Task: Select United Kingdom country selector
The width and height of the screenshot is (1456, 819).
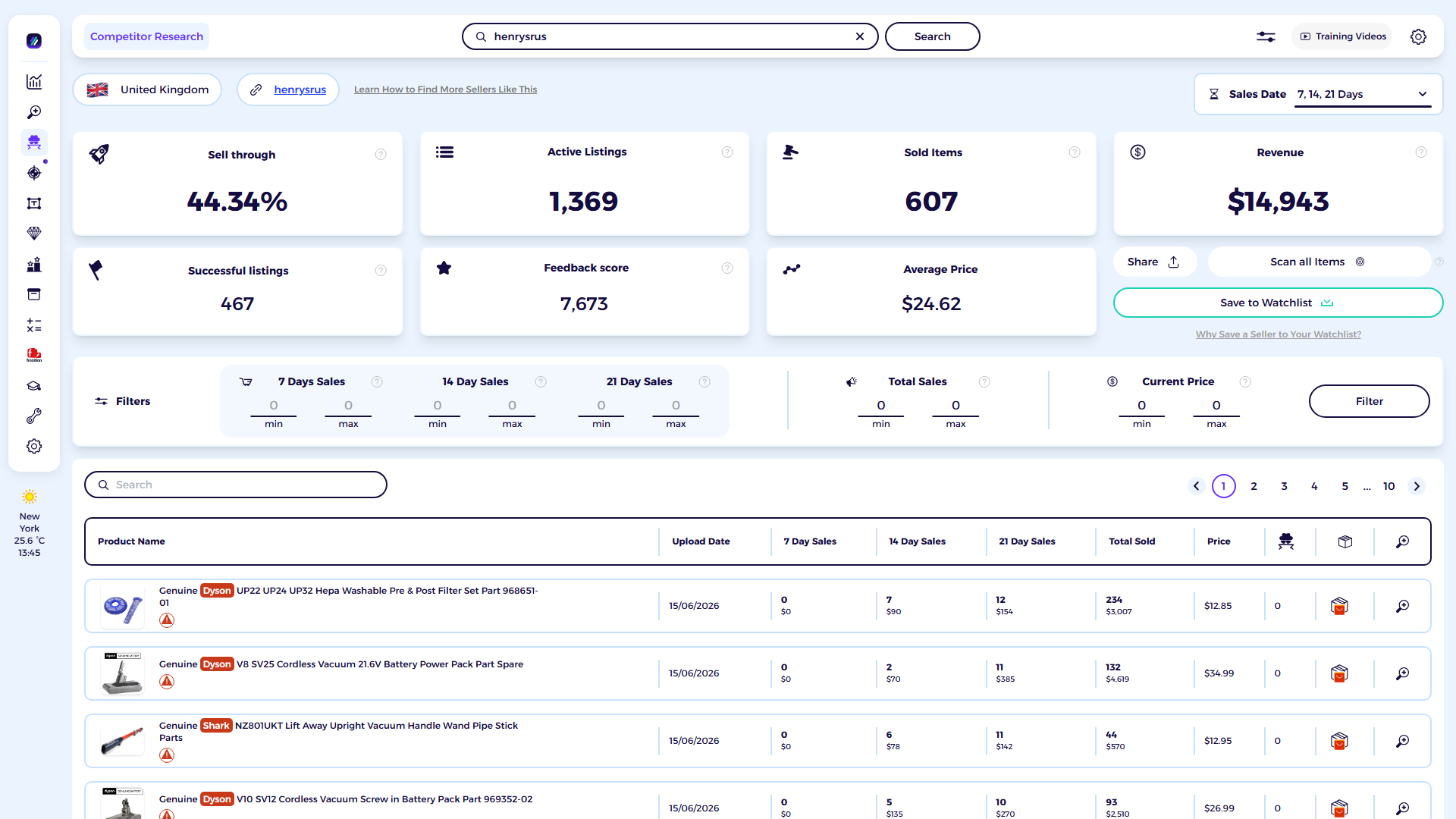Action: click(147, 89)
